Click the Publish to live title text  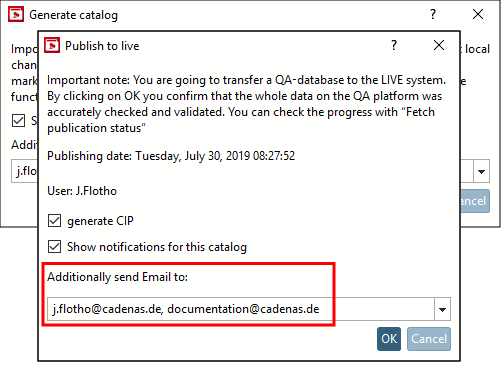pos(102,46)
